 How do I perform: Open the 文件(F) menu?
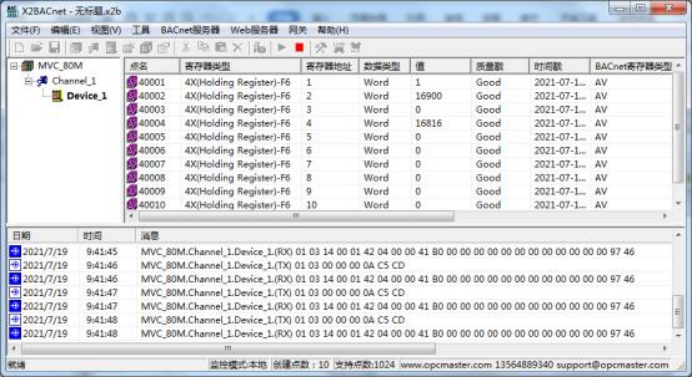(x=26, y=30)
